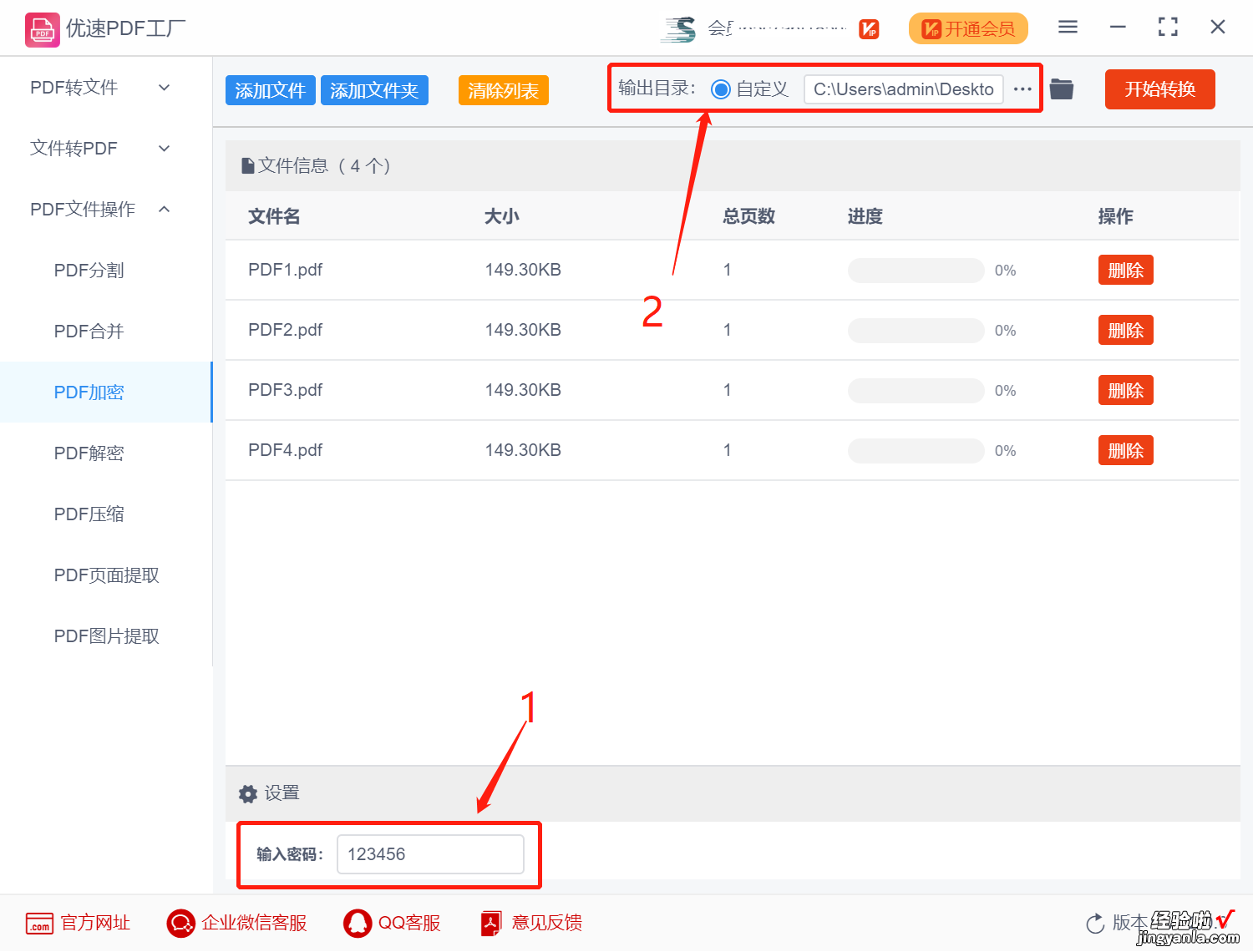Viewport: 1253px width, 952px height.
Task: Open PDF页面提取 in the sidebar
Action: coord(106,575)
